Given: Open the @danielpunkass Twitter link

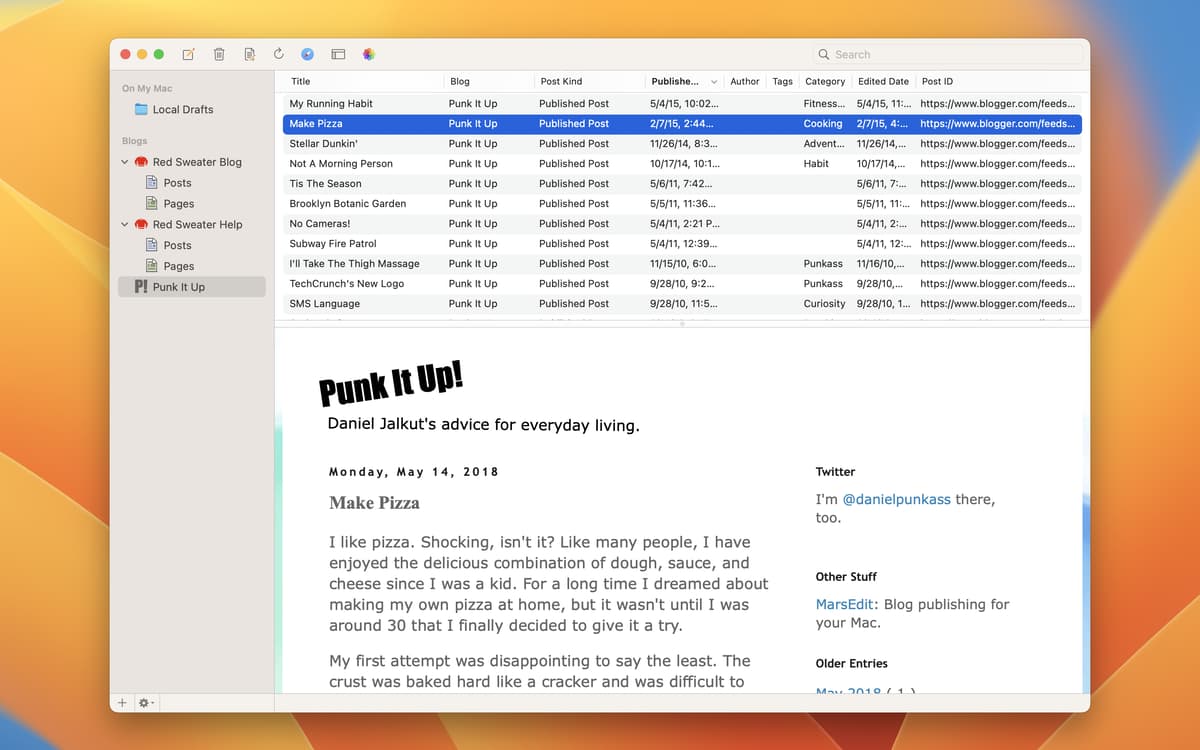Looking at the screenshot, I should (x=895, y=499).
